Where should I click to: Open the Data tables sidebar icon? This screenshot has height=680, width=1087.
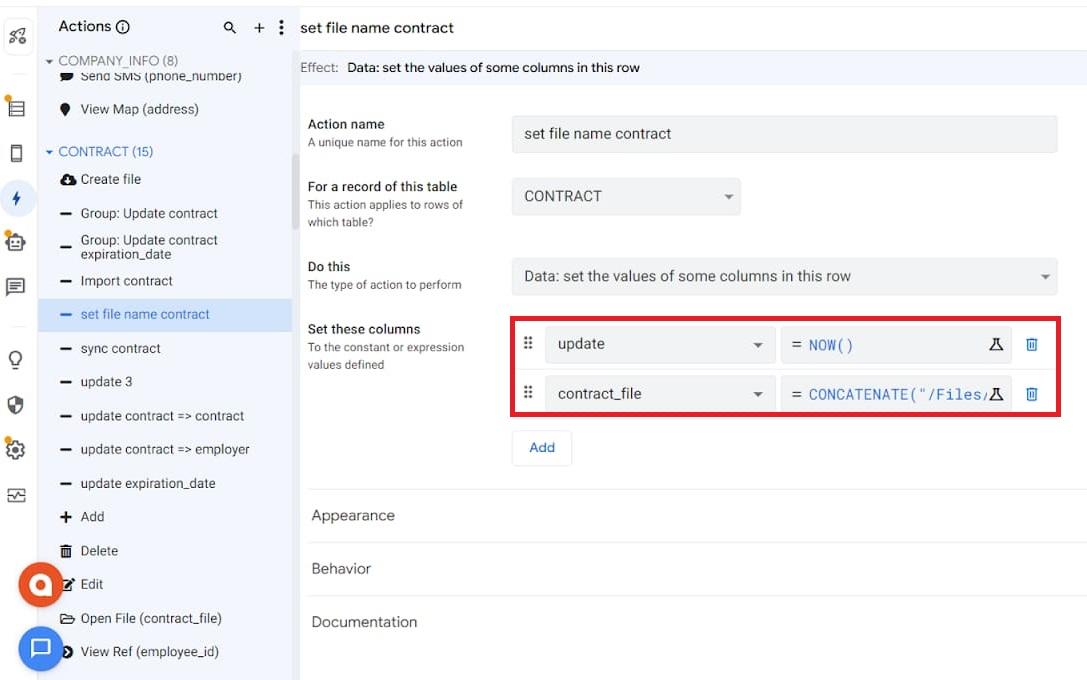[16, 107]
